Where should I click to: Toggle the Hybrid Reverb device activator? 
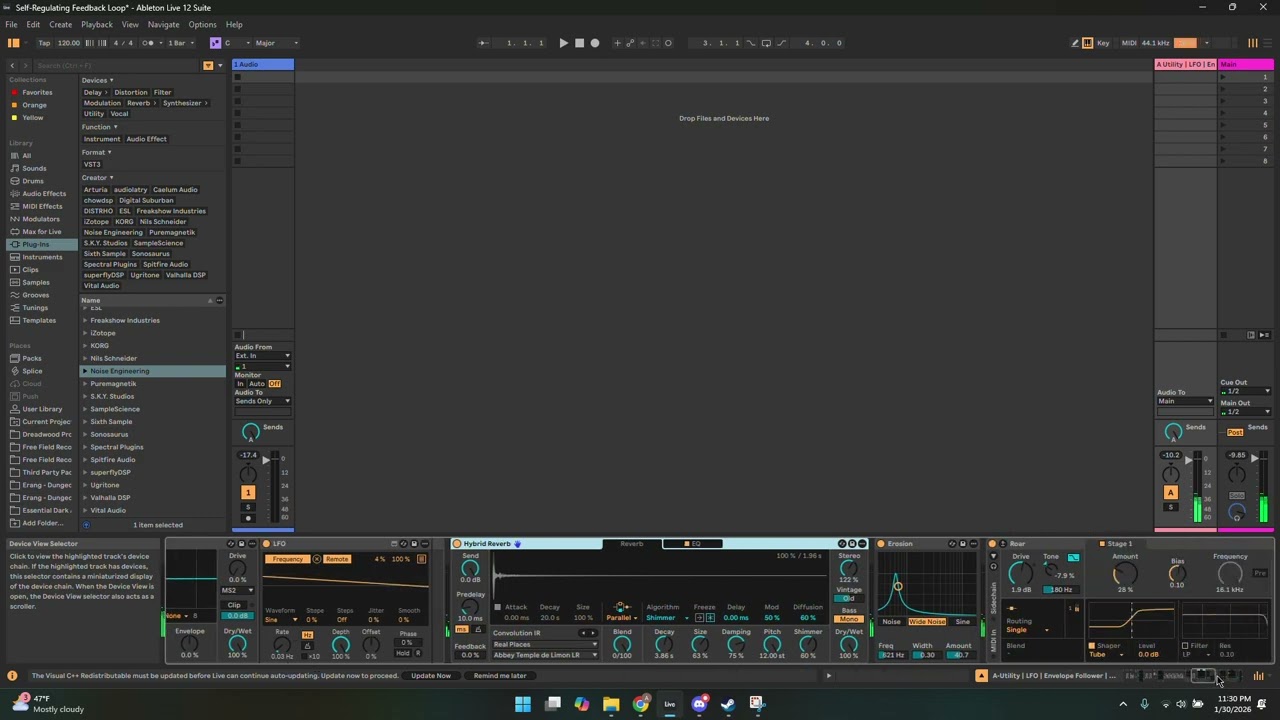(x=457, y=544)
